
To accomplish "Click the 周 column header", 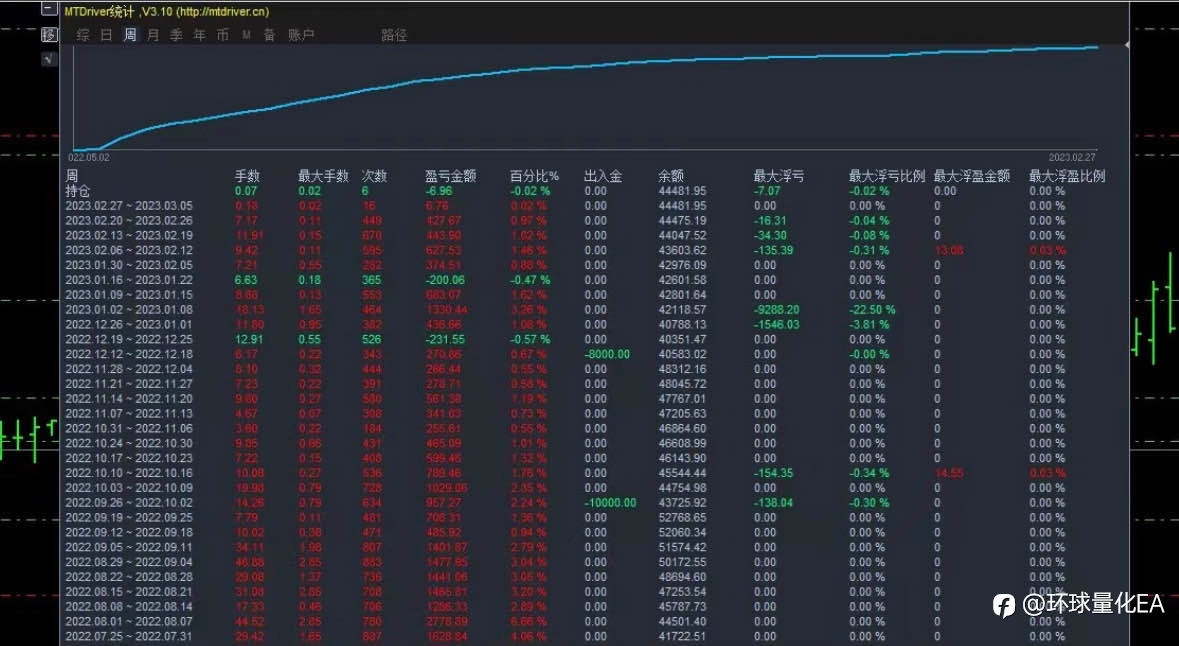I will tap(71, 176).
